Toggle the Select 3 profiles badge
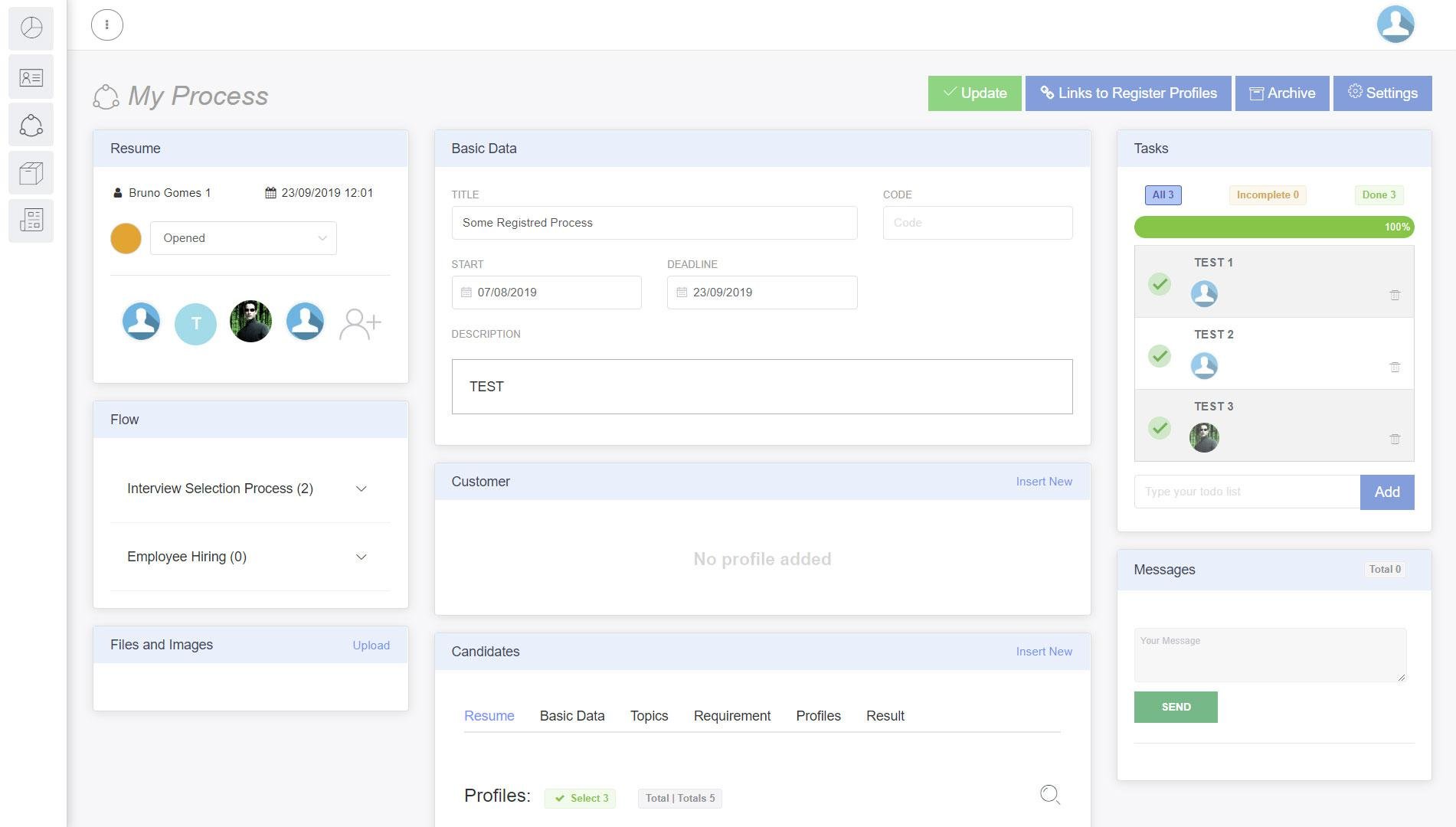 [580, 799]
